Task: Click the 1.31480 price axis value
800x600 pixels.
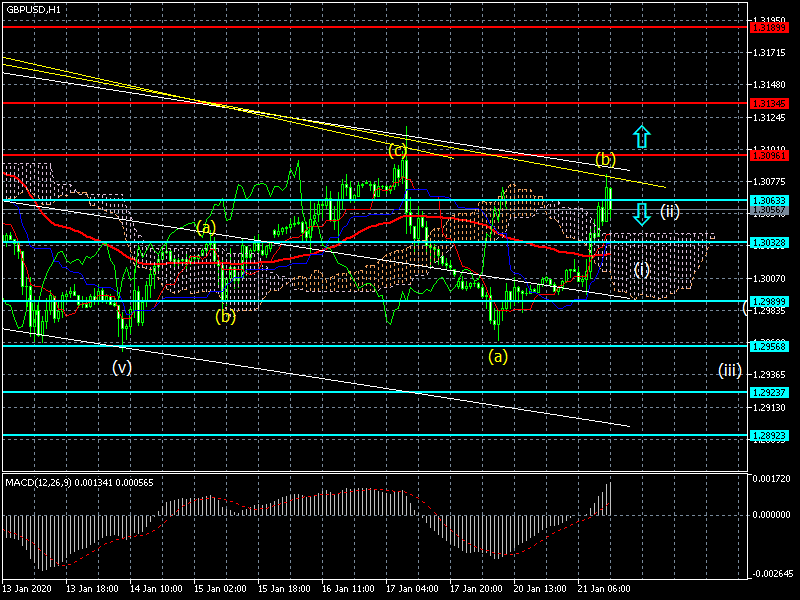Action: tap(769, 85)
